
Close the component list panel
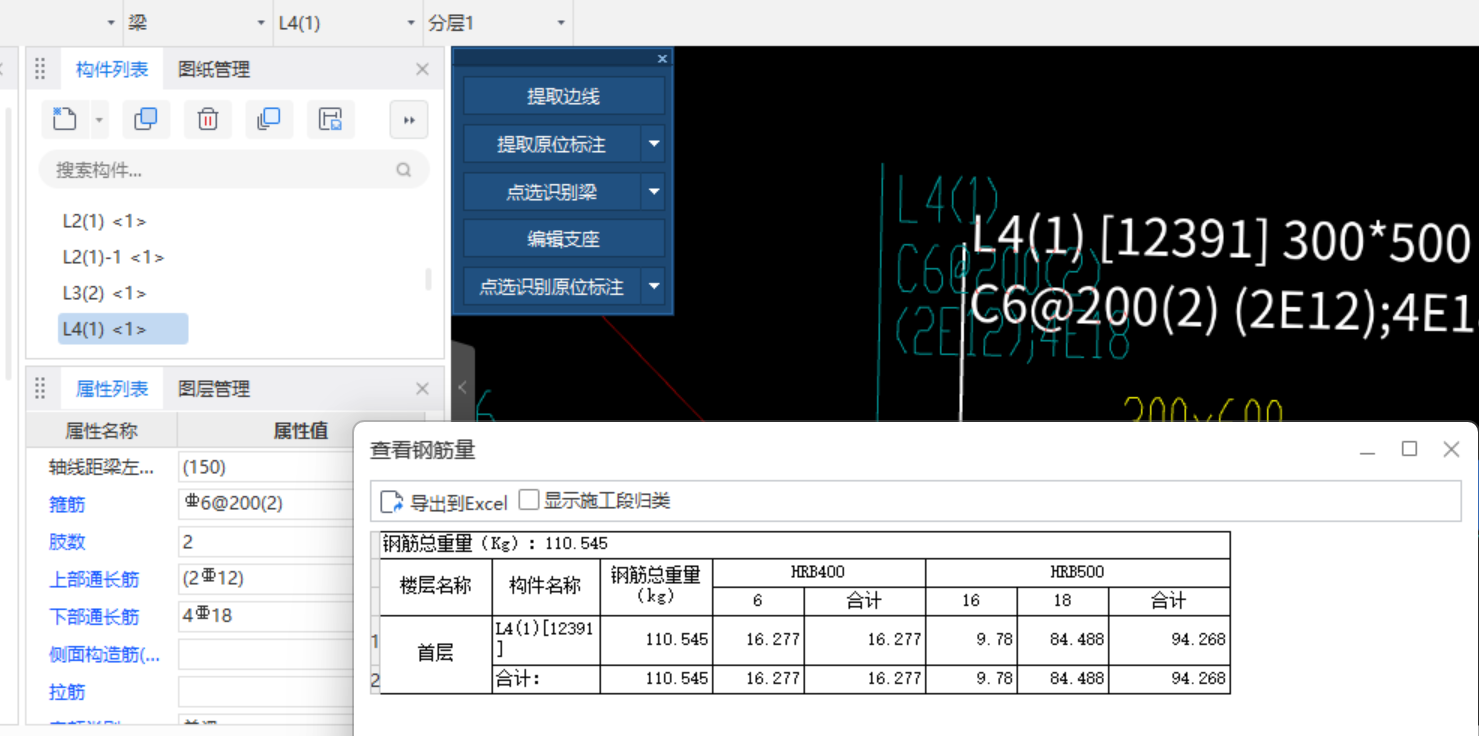[x=422, y=69]
